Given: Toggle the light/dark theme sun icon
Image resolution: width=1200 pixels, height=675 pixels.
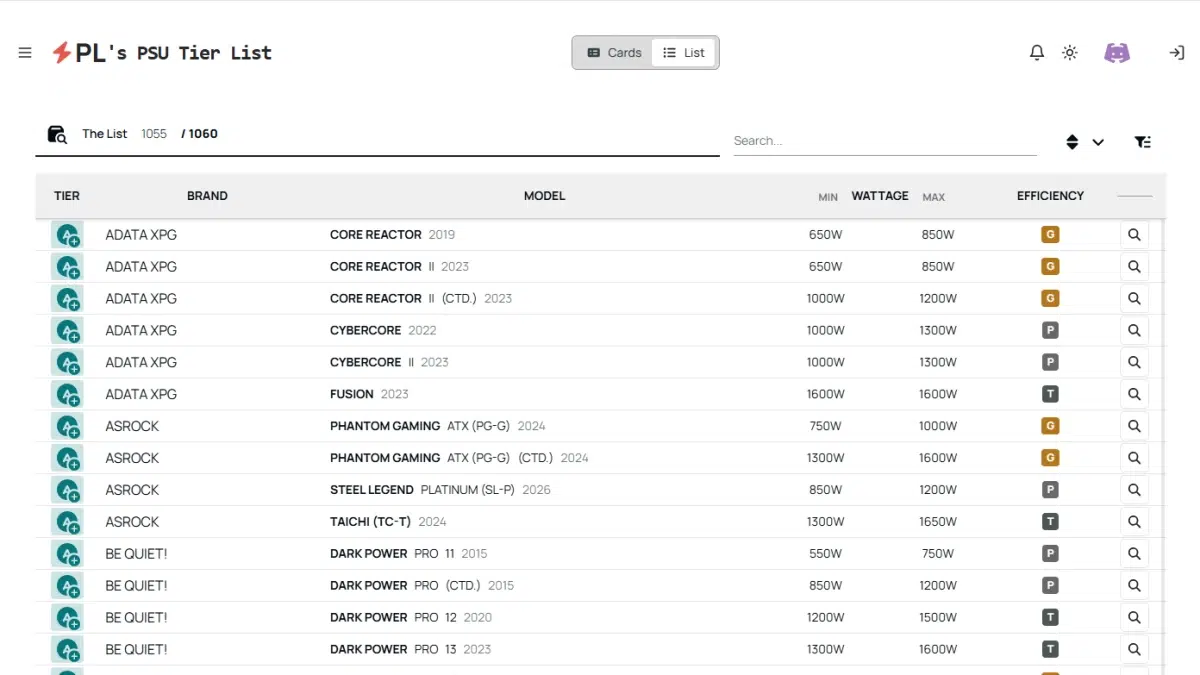Looking at the screenshot, I should pos(1070,53).
